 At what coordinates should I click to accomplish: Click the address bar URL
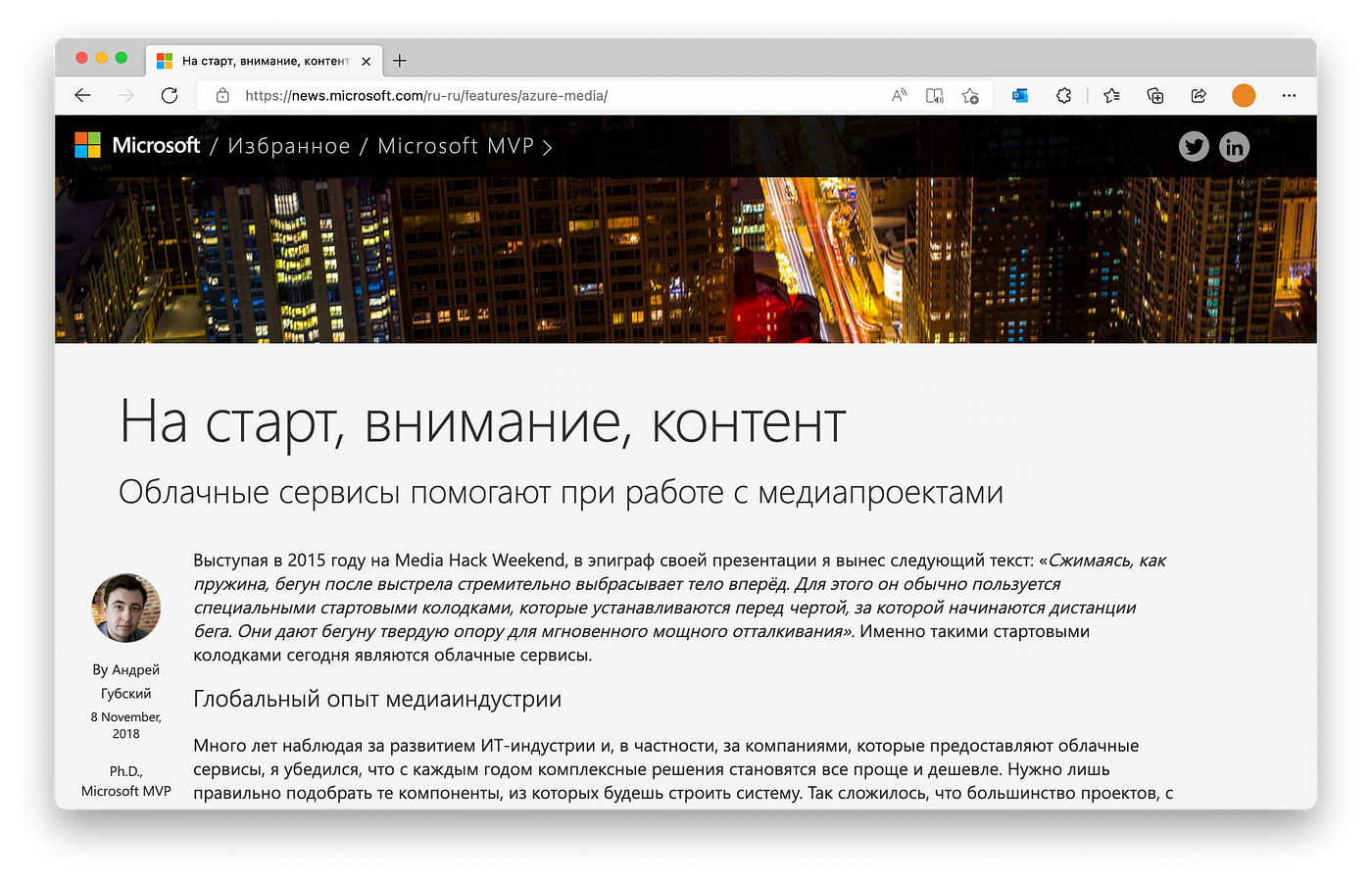pos(426,95)
